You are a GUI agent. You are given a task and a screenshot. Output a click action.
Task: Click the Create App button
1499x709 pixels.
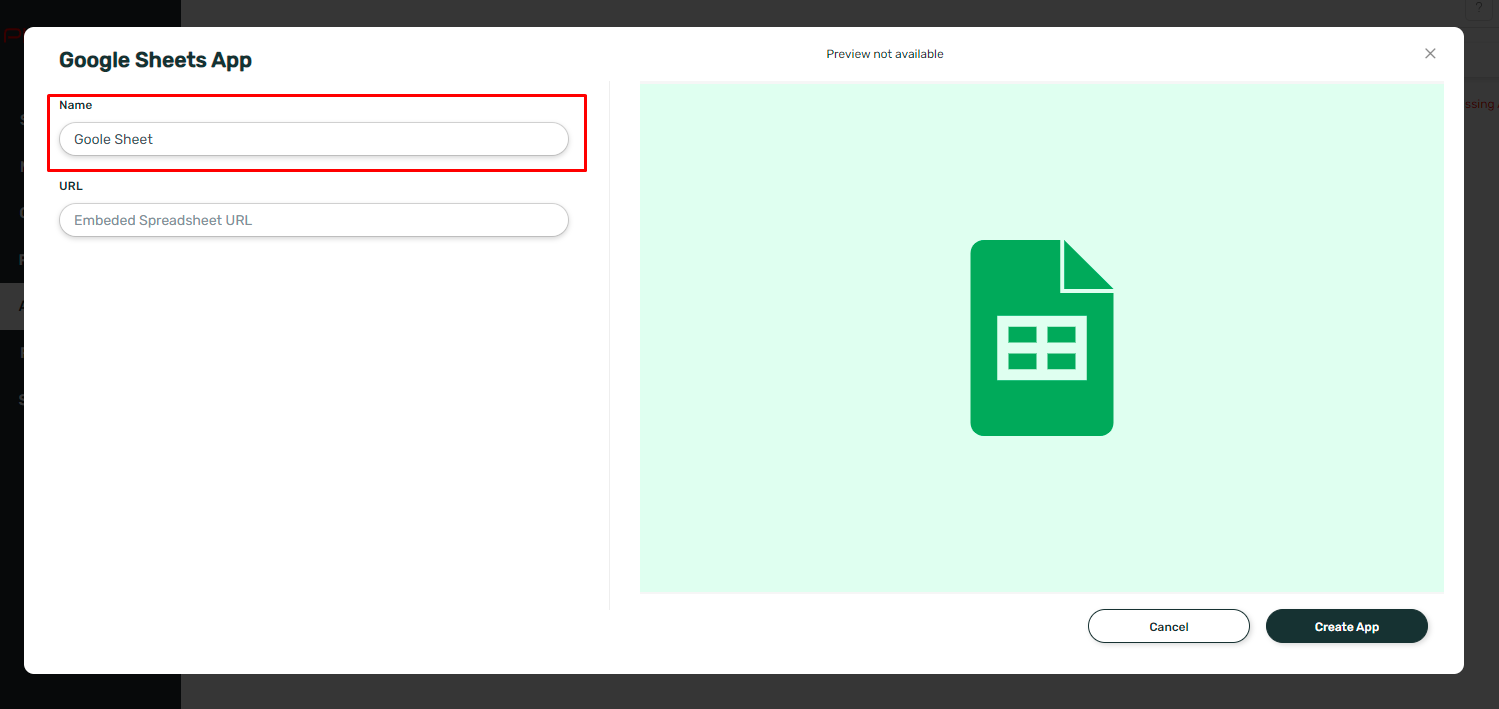tap(1346, 626)
